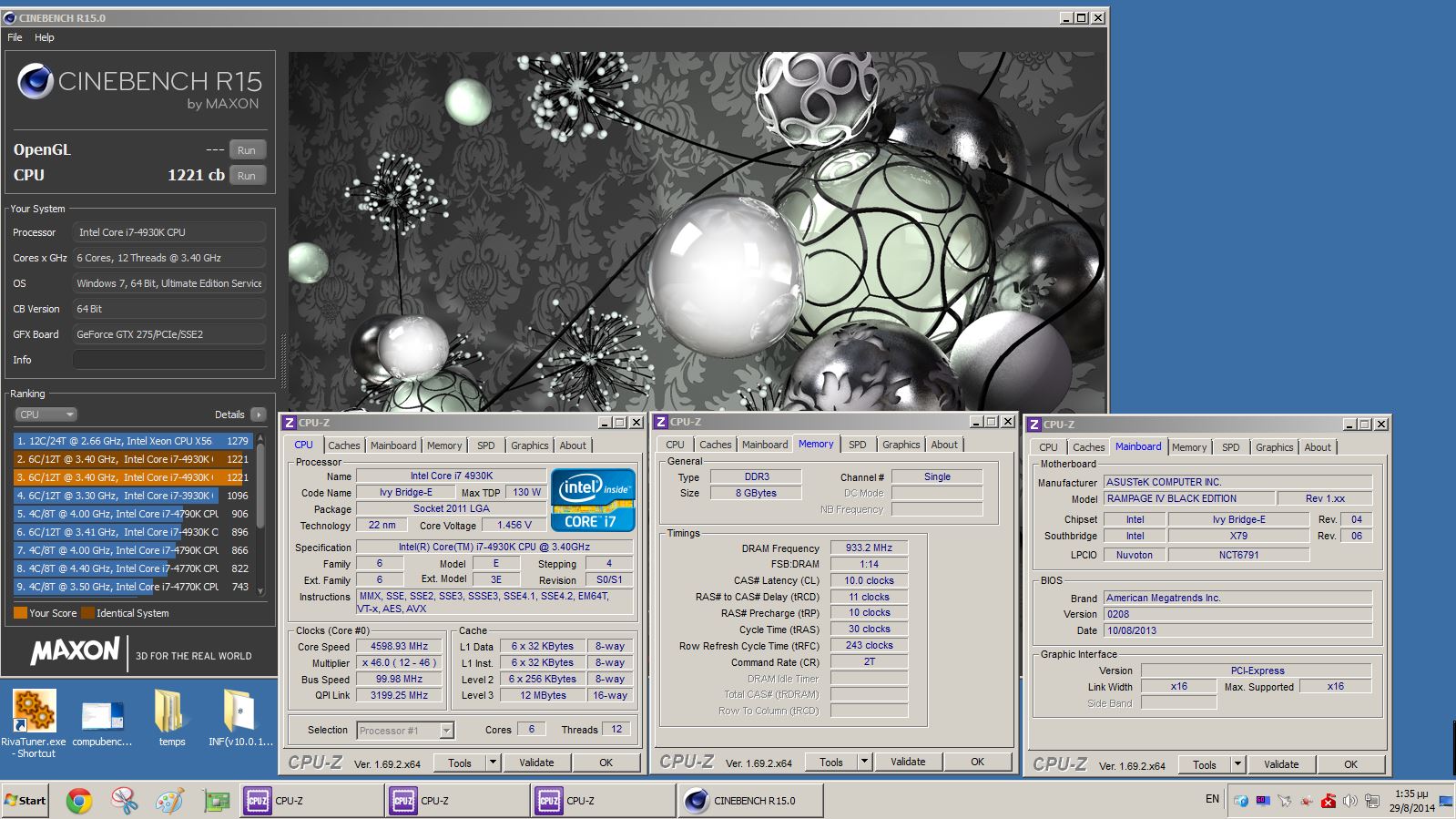Run the OpenGL benchmark
The image size is (1456, 819).
pyautogui.click(x=247, y=150)
